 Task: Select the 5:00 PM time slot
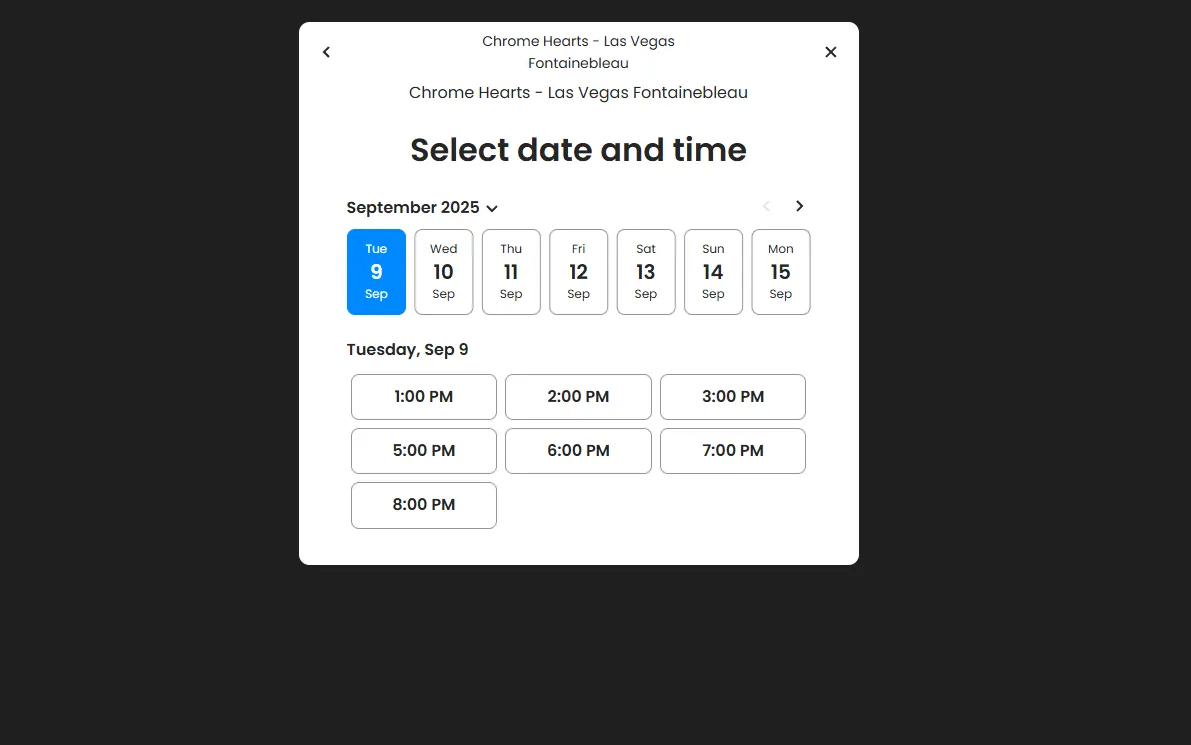424,451
